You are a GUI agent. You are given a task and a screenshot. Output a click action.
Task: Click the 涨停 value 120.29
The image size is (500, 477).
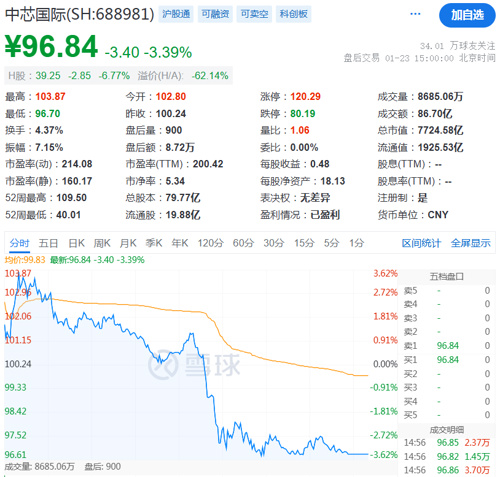(x=305, y=97)
